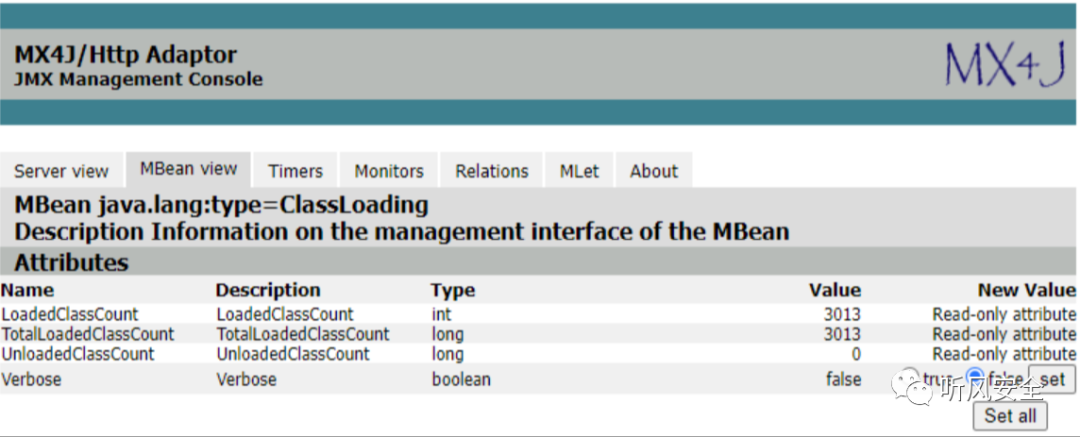Click the Description column header
The image size is (1080, 437).
tap(269, 290)
